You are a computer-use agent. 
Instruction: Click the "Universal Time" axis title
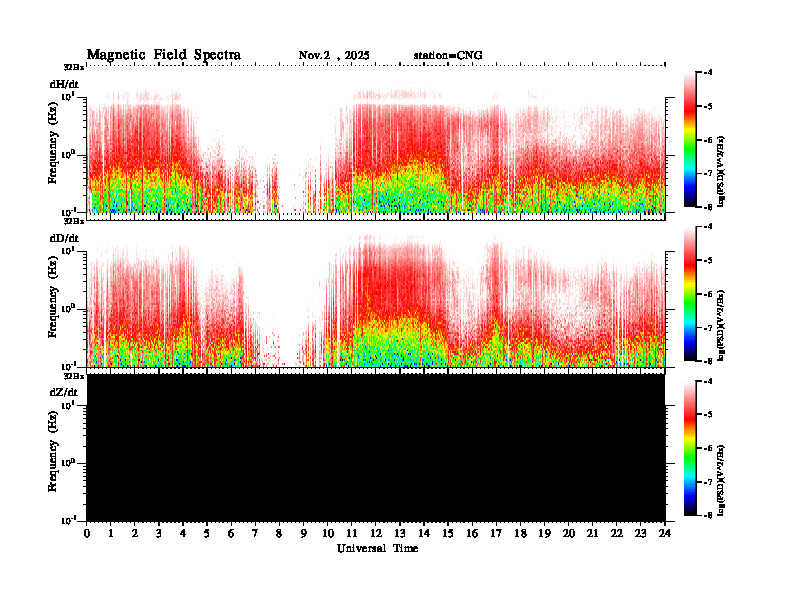(377, 548)
